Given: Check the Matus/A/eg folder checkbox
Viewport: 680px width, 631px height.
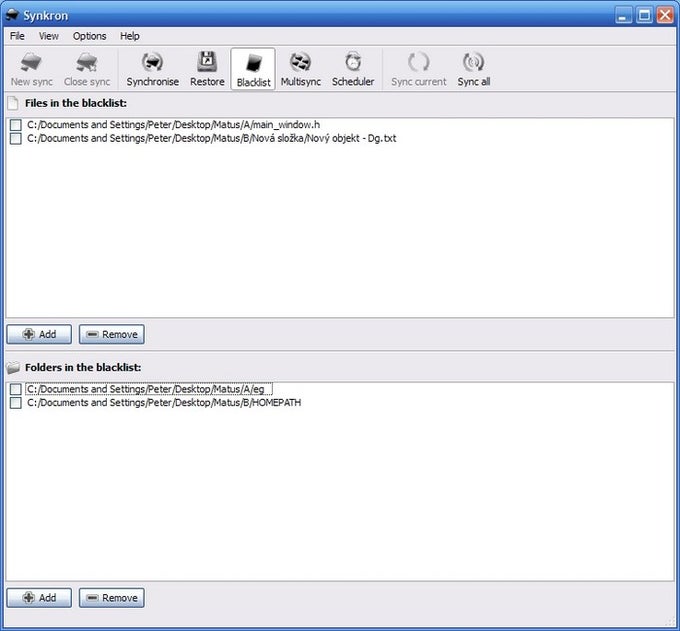Looking at the screenshot, I should 16,389.
